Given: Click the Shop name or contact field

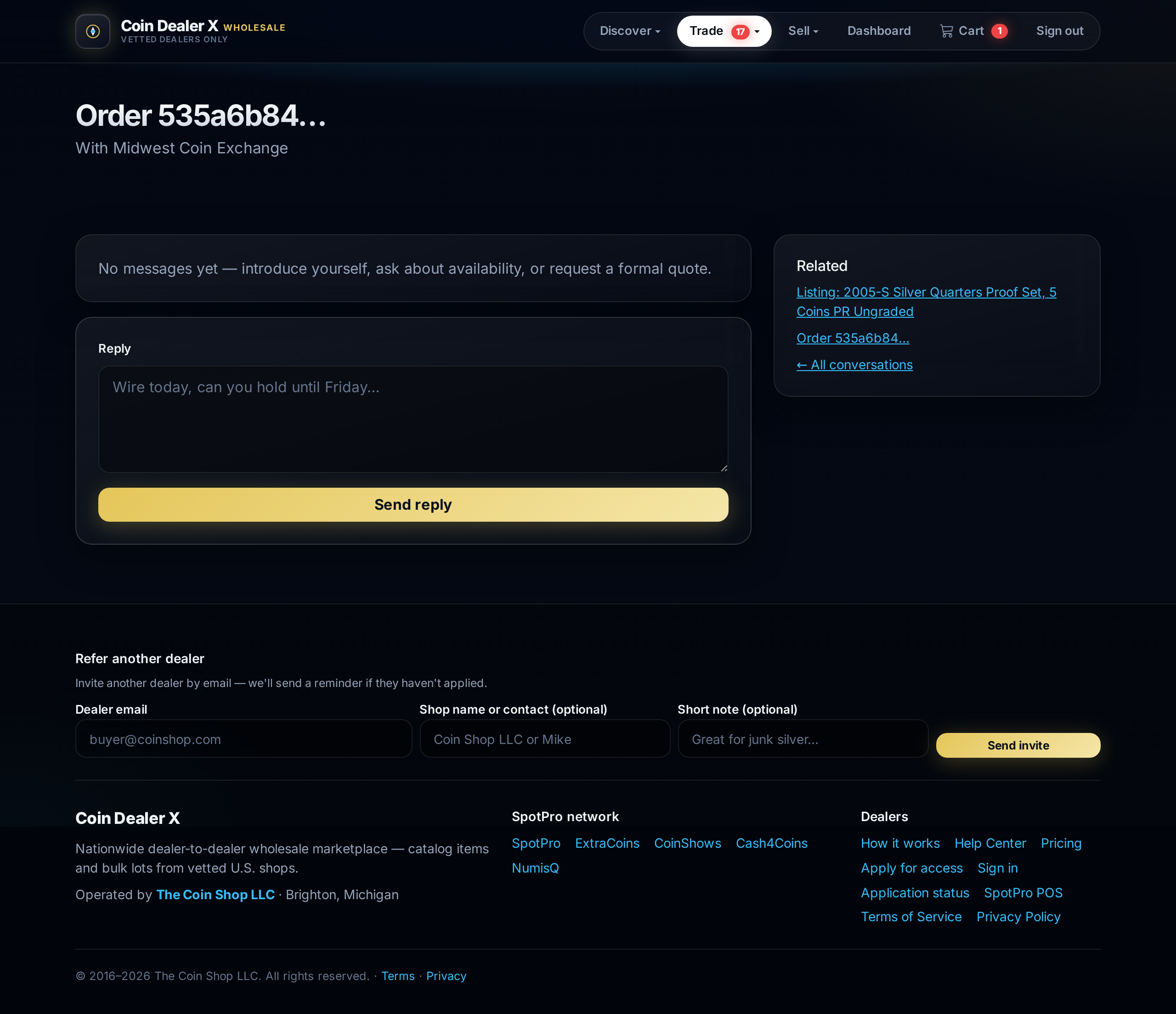Looking at the screenshot, I should 545,739.
